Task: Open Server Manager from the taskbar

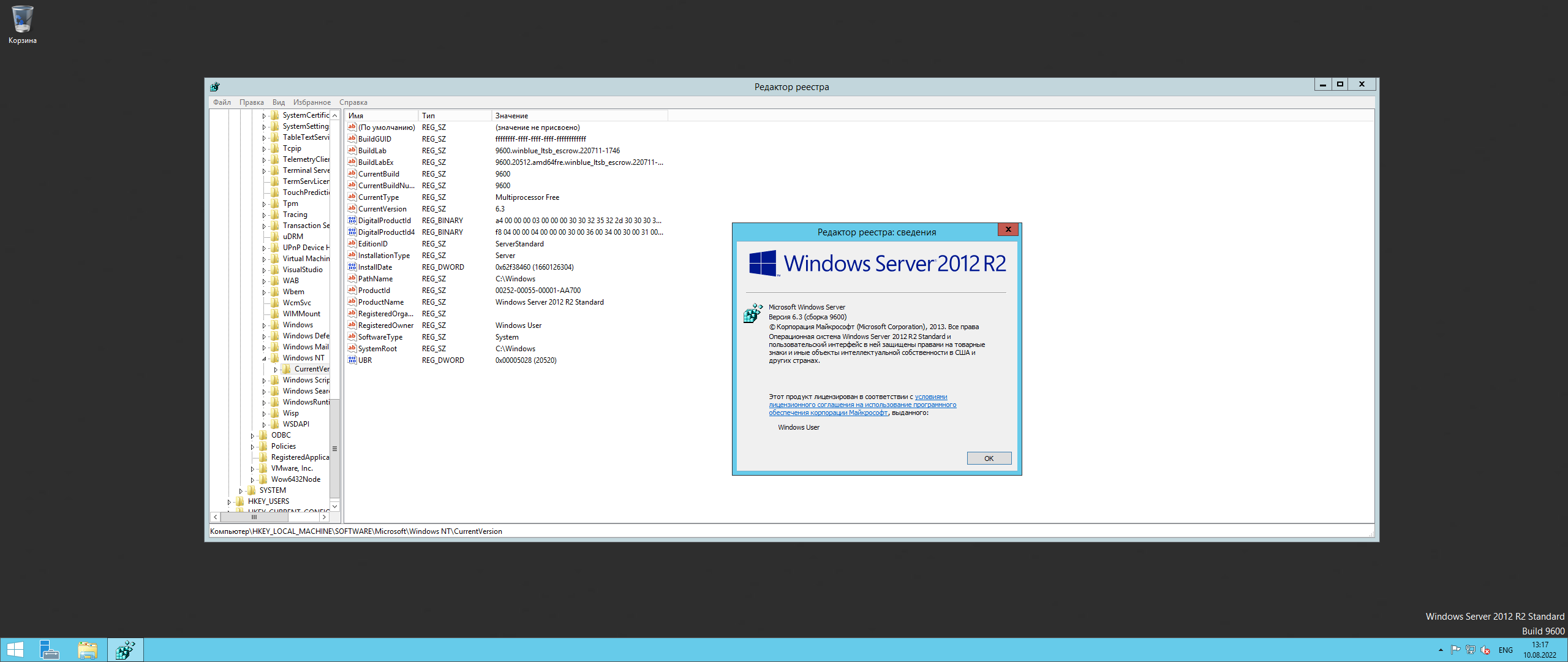Action: point(49,650)
